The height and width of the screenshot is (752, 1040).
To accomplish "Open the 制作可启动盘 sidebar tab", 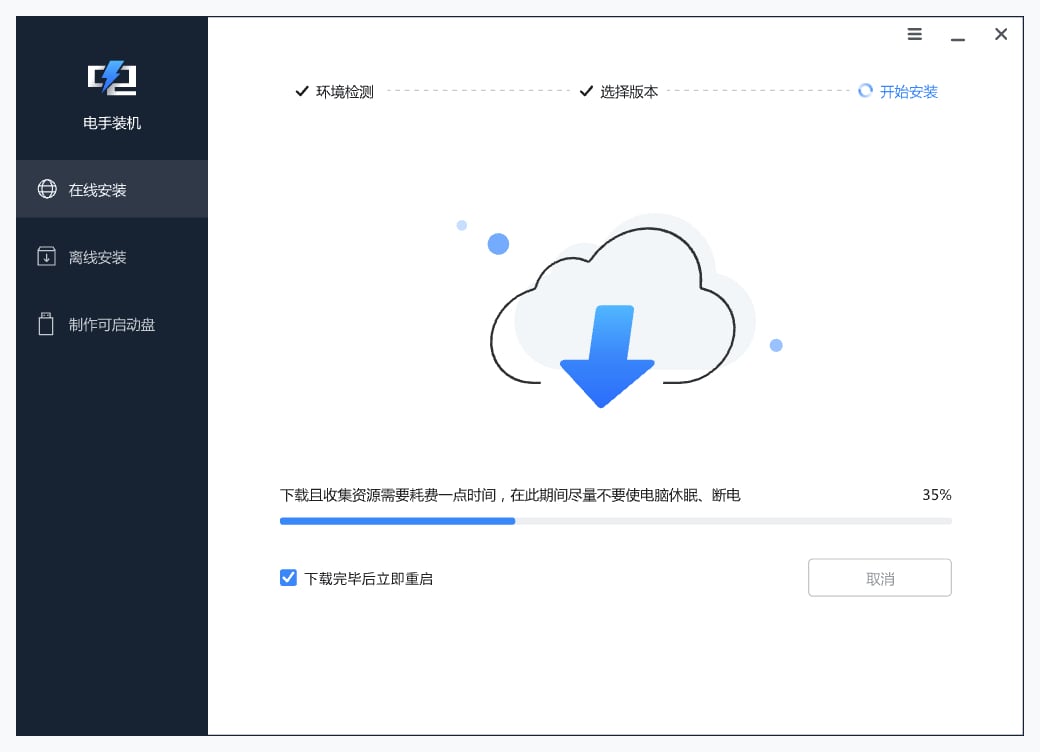I will tap(112, 324).
